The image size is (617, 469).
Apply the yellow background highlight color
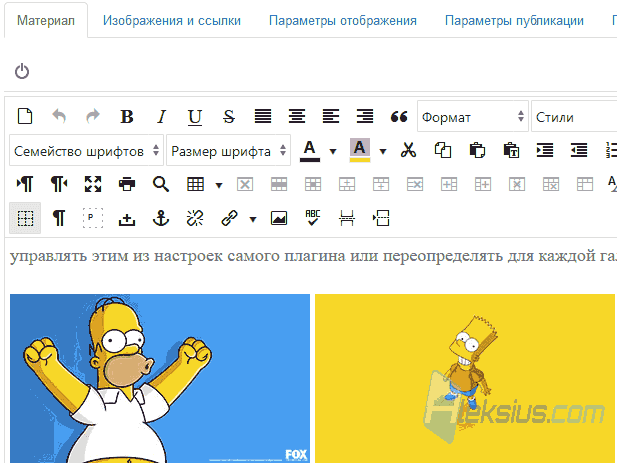[x=360, y=150]
